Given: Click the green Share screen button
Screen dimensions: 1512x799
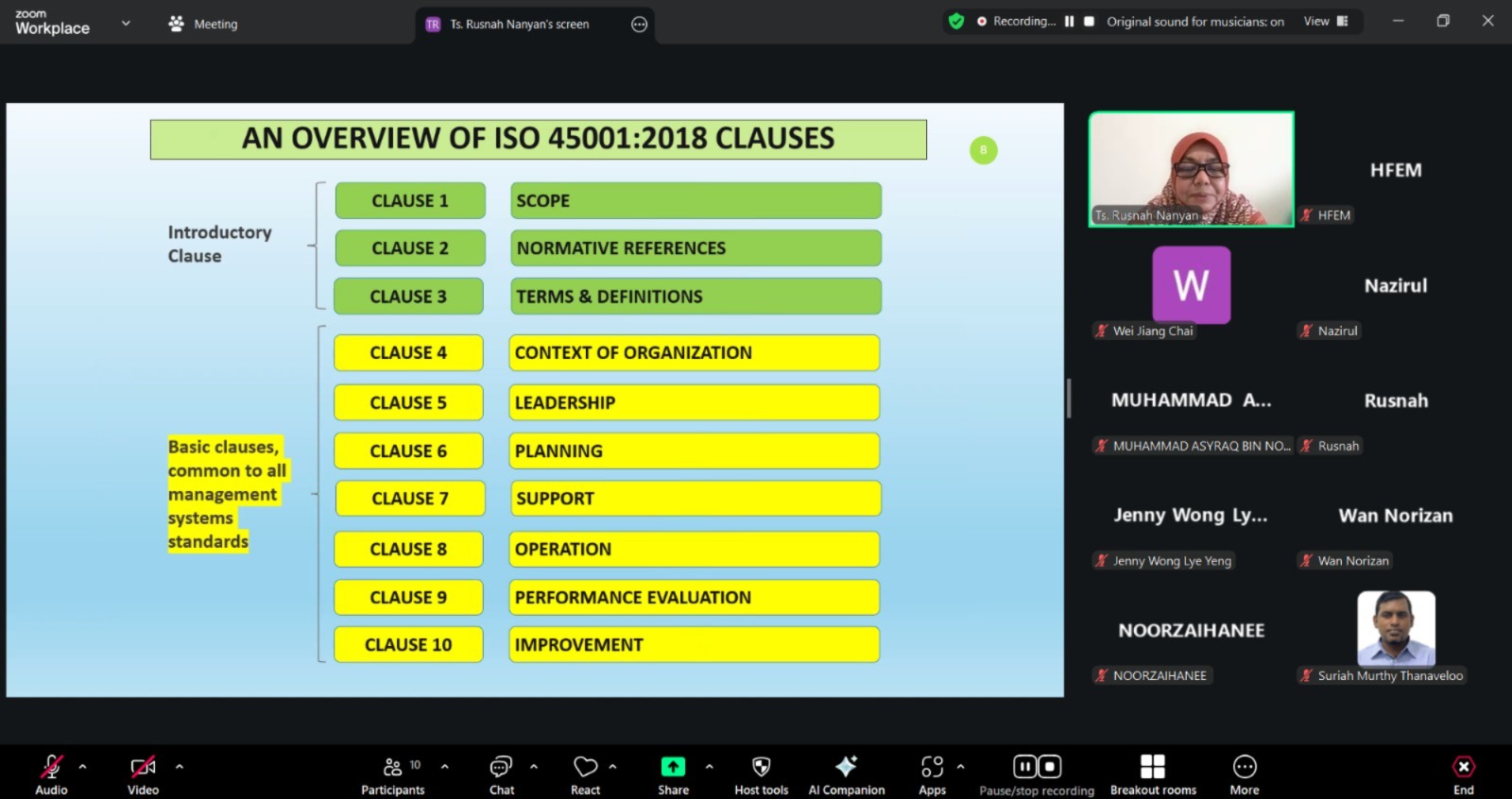Looking at the screenshot, I should pyautogui.click(x=673, y=767).
